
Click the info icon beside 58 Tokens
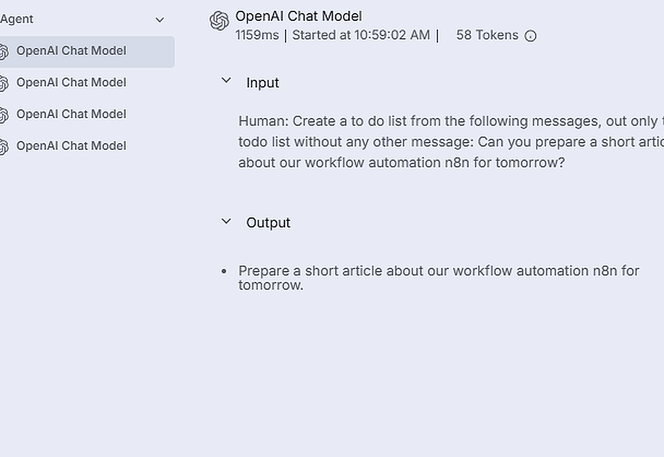point(530,36)
